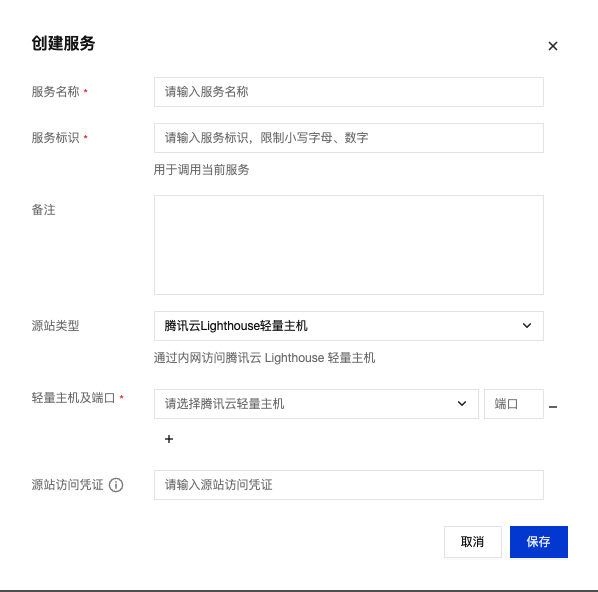Click the blue 保存 button

pyautogui.click(x=539, y=542)
